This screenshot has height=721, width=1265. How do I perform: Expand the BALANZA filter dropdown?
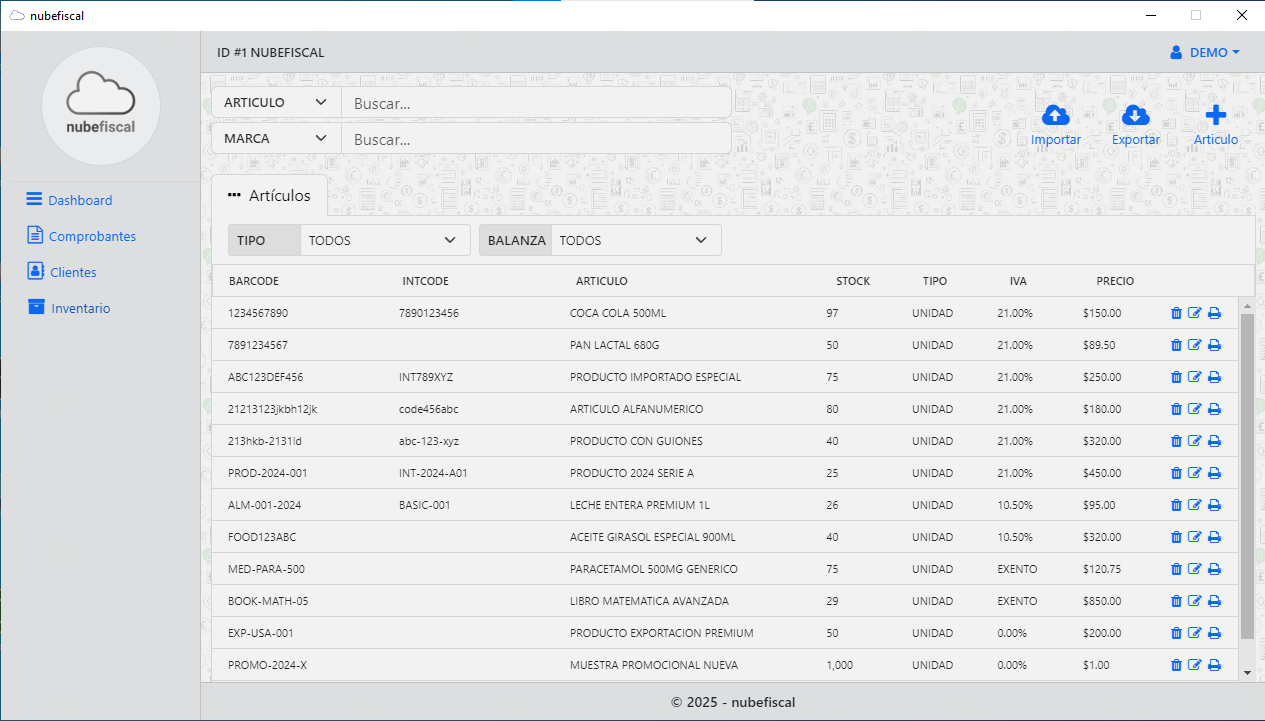pyautogui.click(x=635, y=241)
